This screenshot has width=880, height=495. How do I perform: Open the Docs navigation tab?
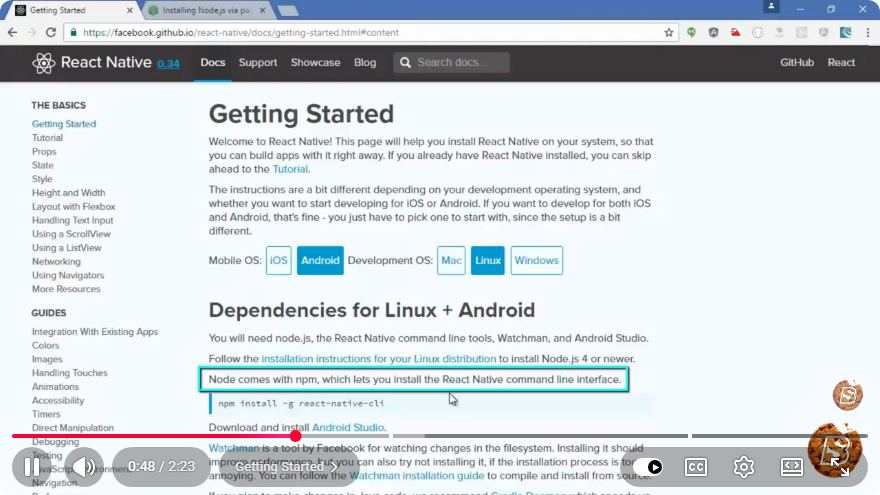point(213,62)
